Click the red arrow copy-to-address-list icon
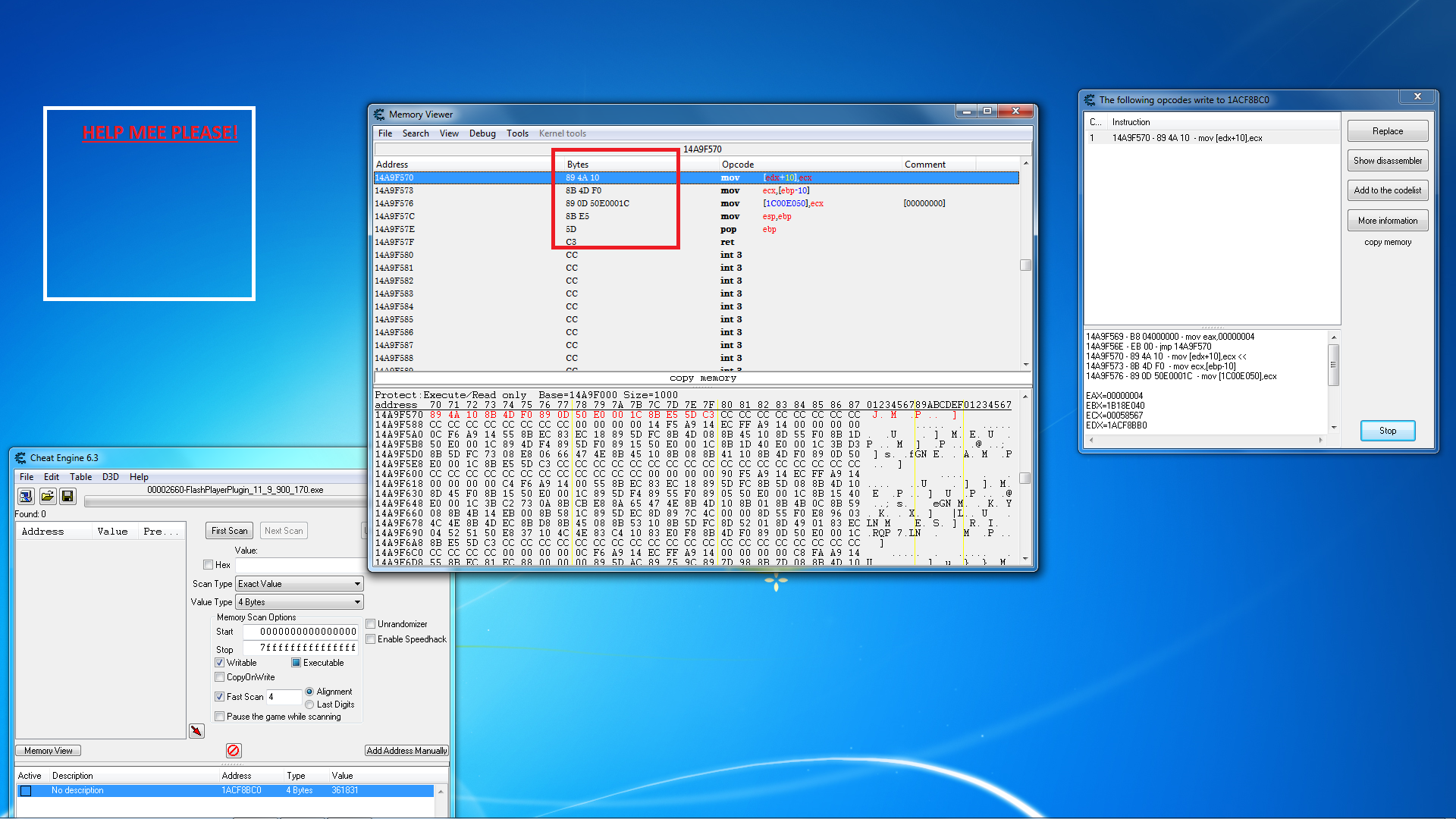This screenshot has width=1456, height=819. (196, 731)
